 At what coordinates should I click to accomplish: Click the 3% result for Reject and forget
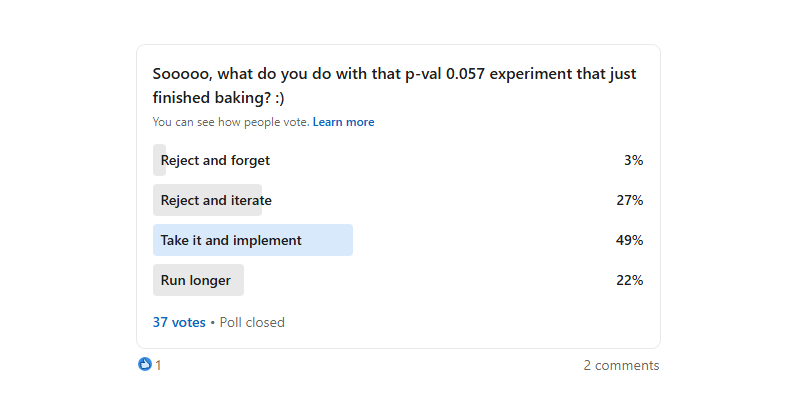633,160
